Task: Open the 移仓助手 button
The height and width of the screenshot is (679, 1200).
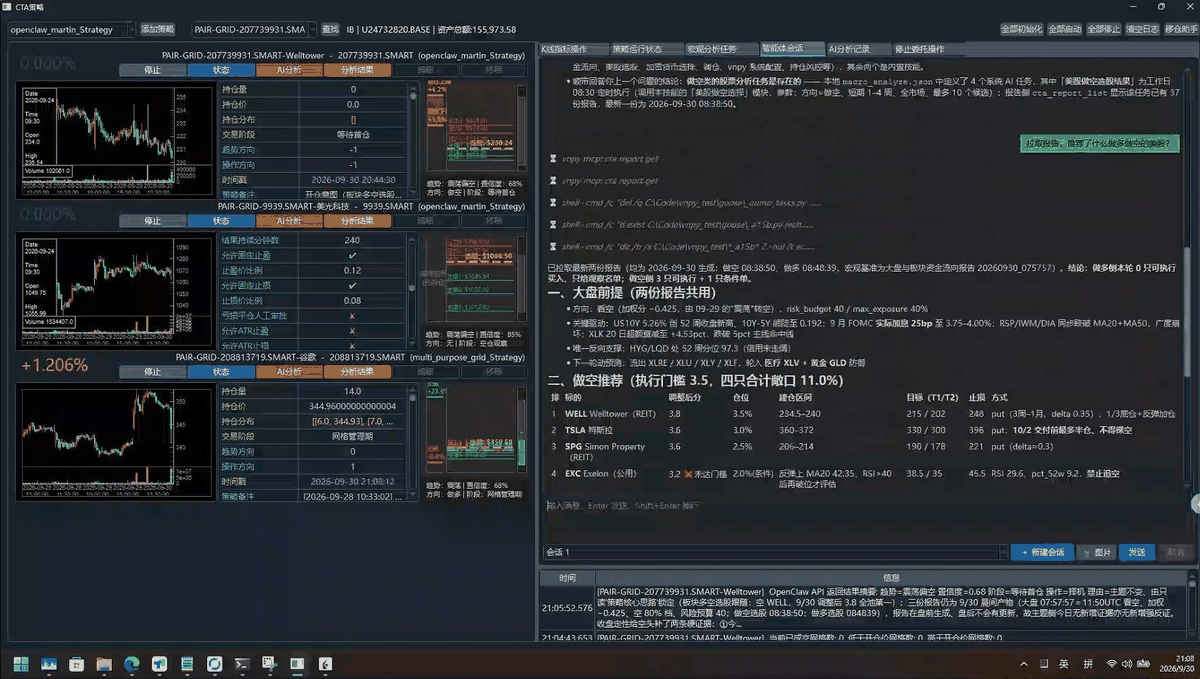Action: pos(1181,29)
